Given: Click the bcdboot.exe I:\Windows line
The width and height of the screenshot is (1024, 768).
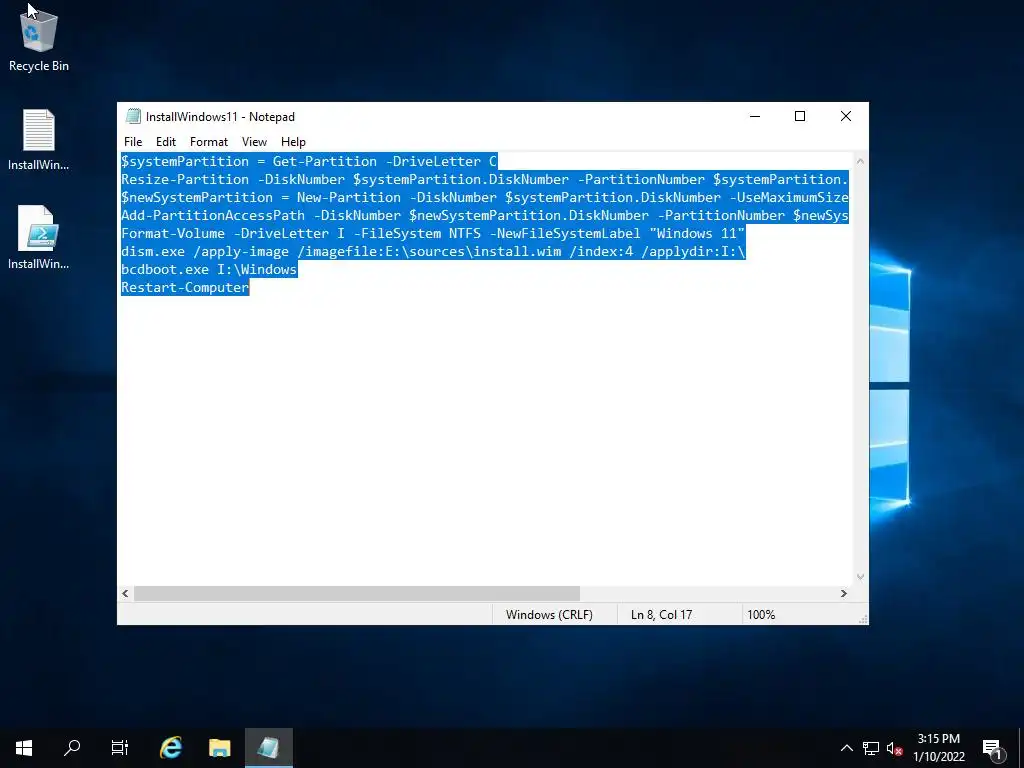Looking at the screenshot, I should point(209,269).
